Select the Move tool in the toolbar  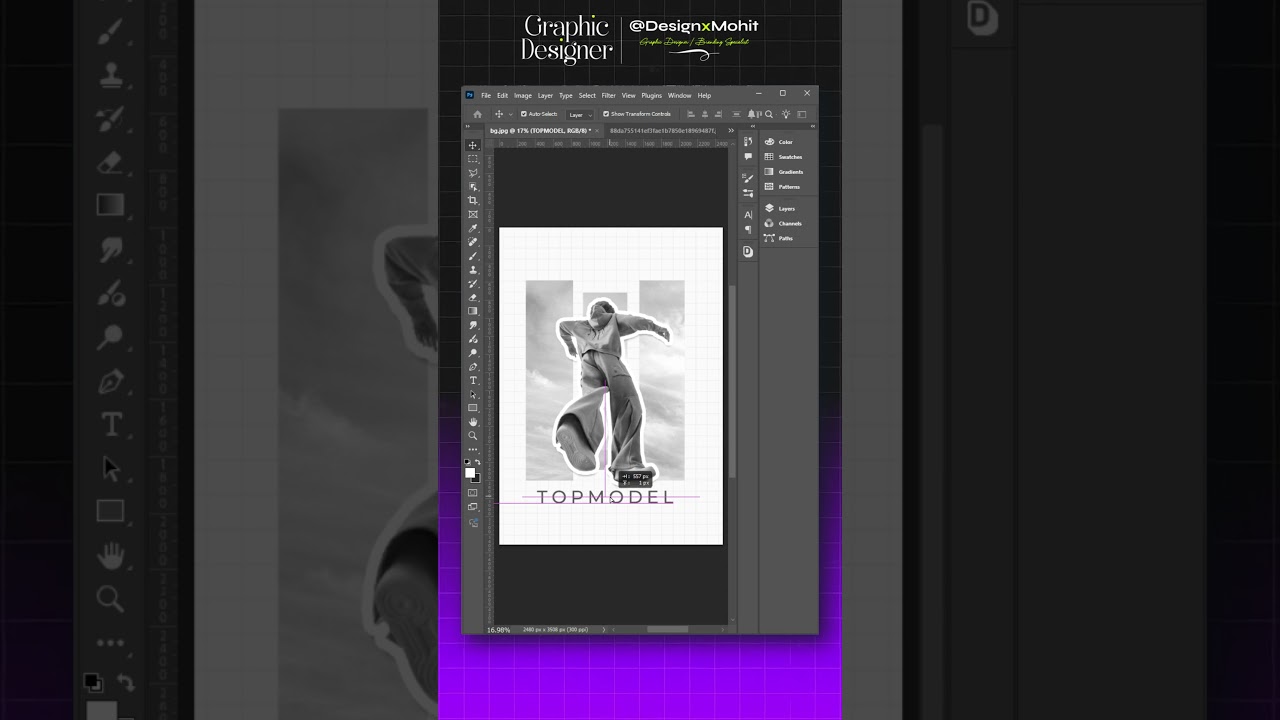473,145
